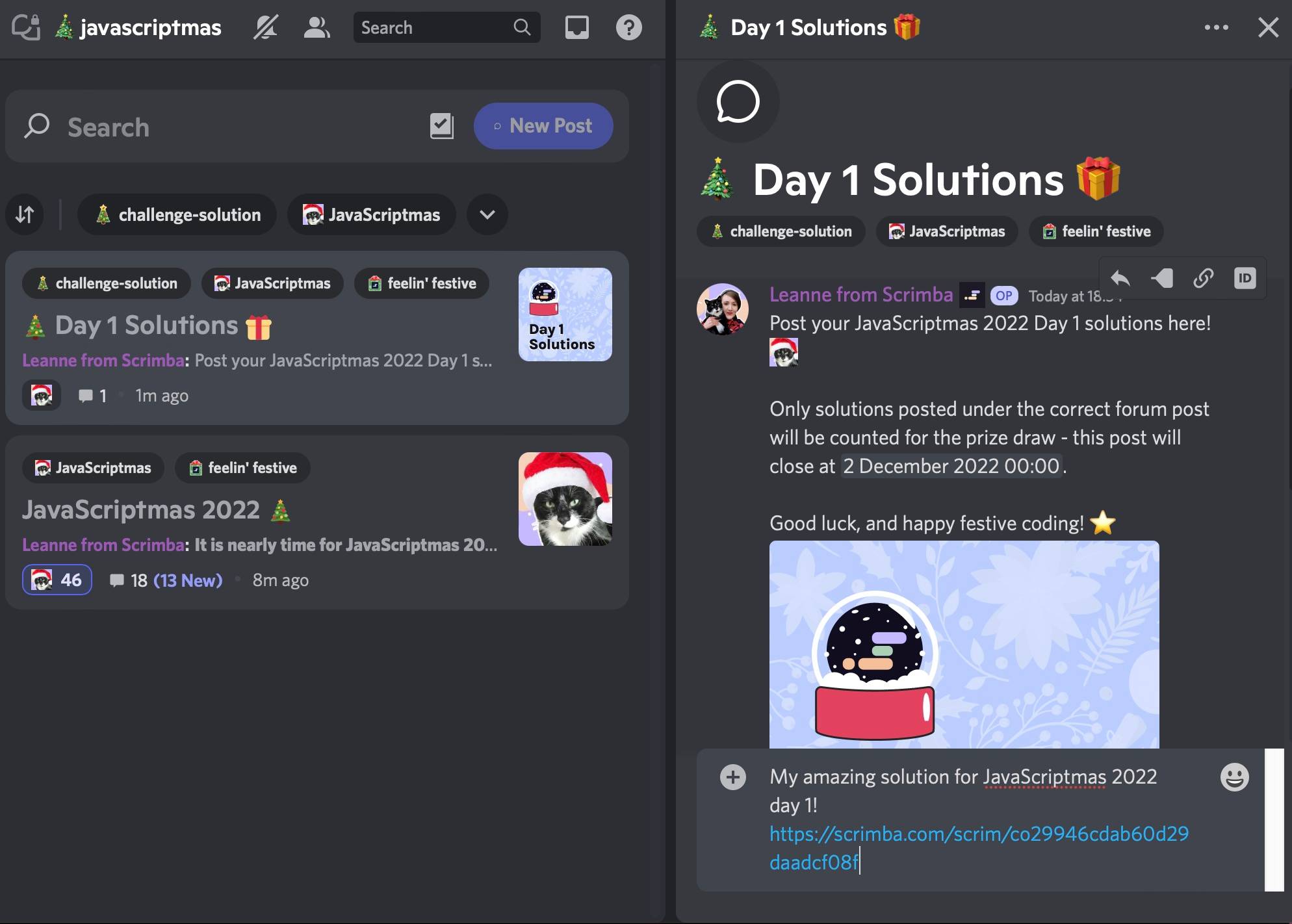This screenshot has height=924, width=1292.
Task: Toggle the 46 cat reaction
Action: tap(57, 580)
